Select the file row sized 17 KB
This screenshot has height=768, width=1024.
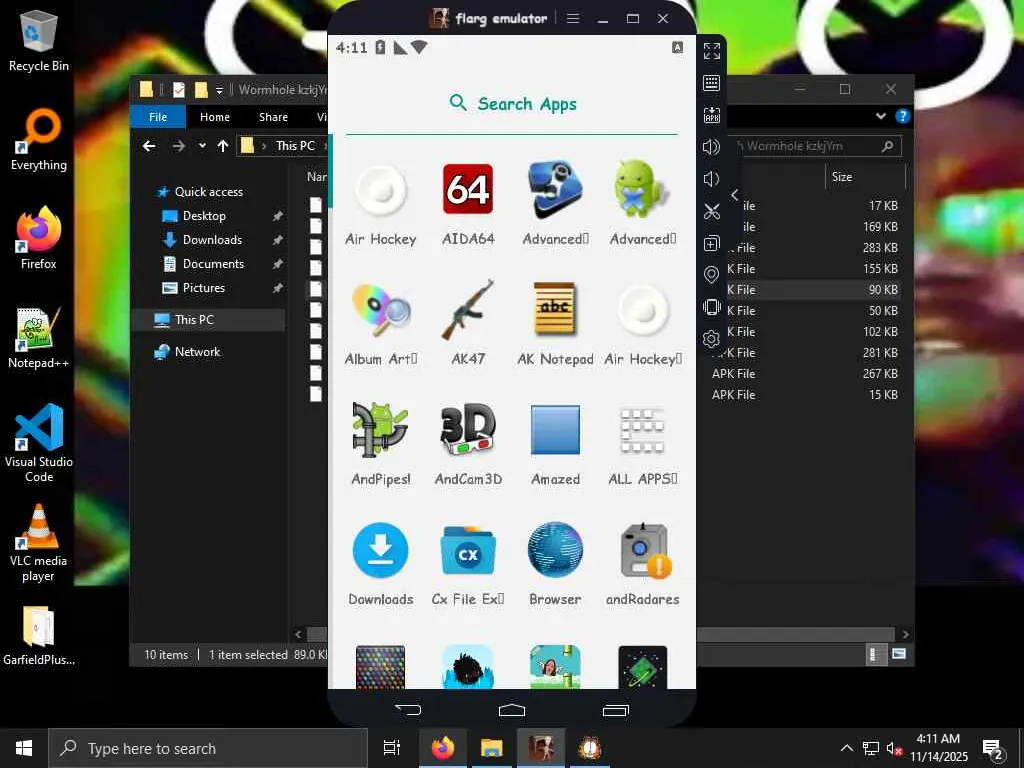click(816, 206)
